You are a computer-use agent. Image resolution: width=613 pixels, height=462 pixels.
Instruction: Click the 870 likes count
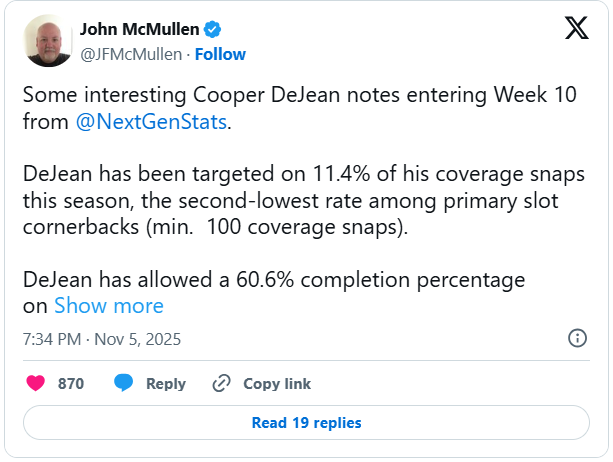click(71, 383)
